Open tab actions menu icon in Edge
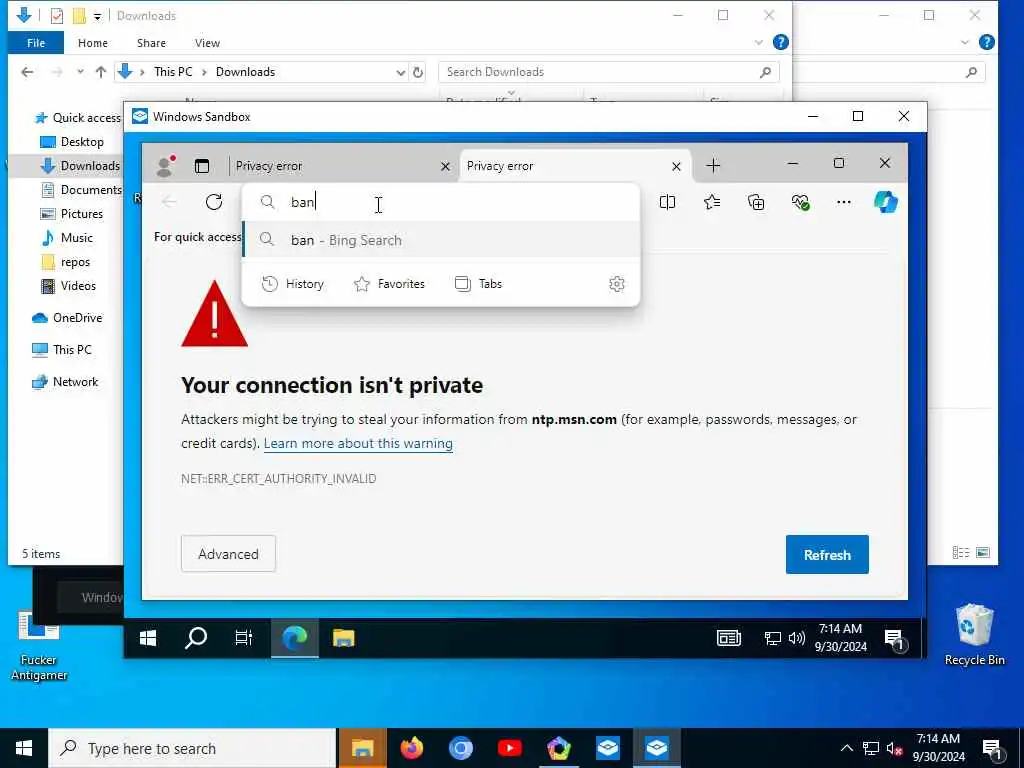 (x=202, y=166)
